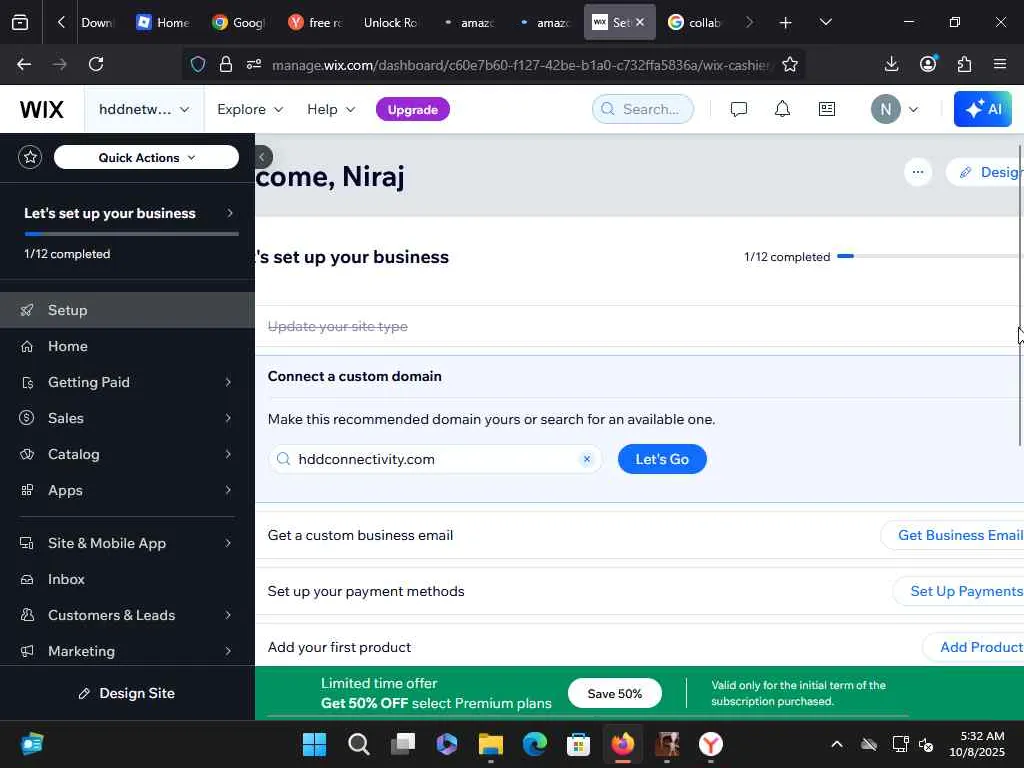Click the Save 50% offer button
The width and height of the screenshot is (1024, 768).
[615, 693]
